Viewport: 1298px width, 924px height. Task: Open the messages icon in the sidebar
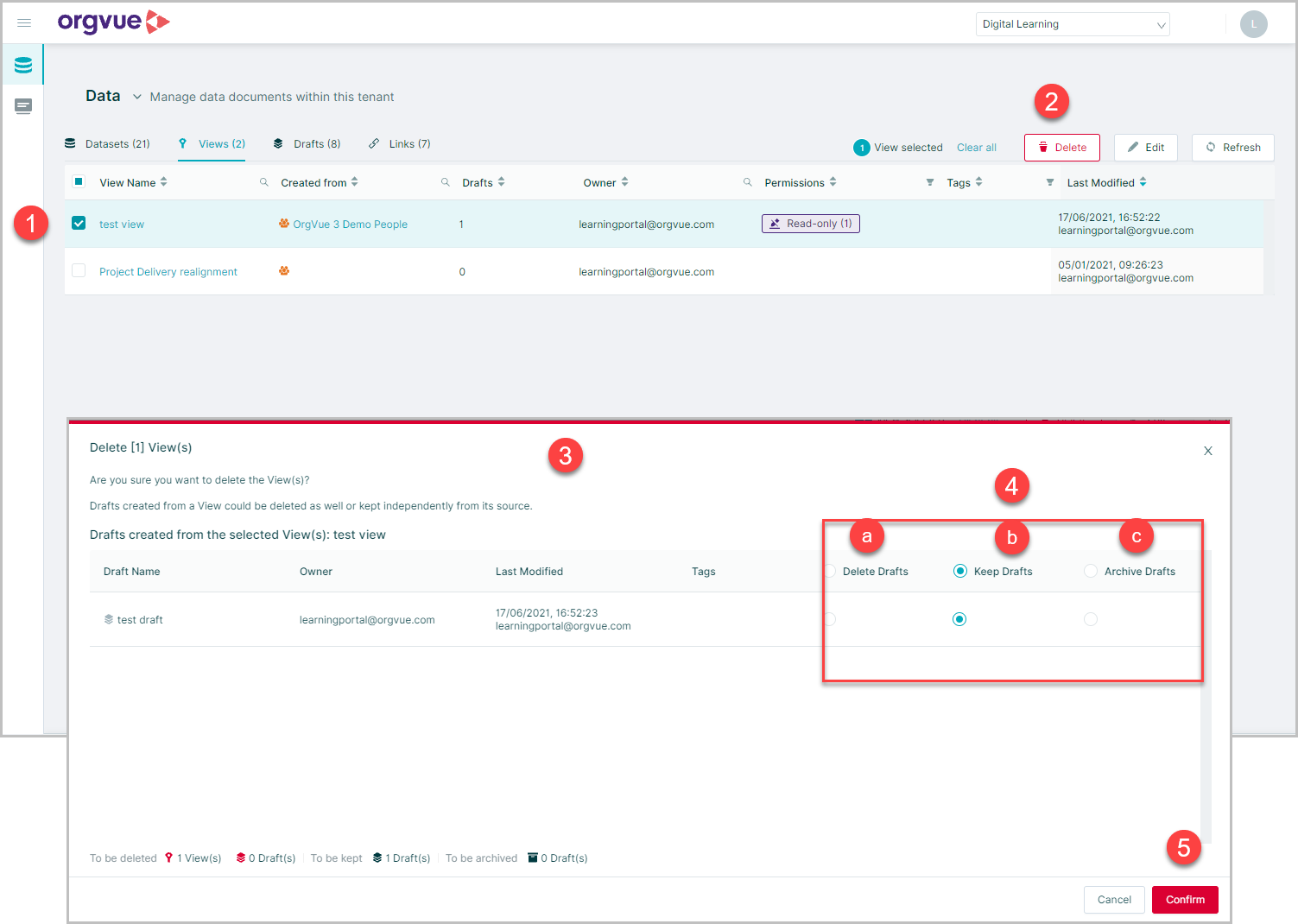23,106
